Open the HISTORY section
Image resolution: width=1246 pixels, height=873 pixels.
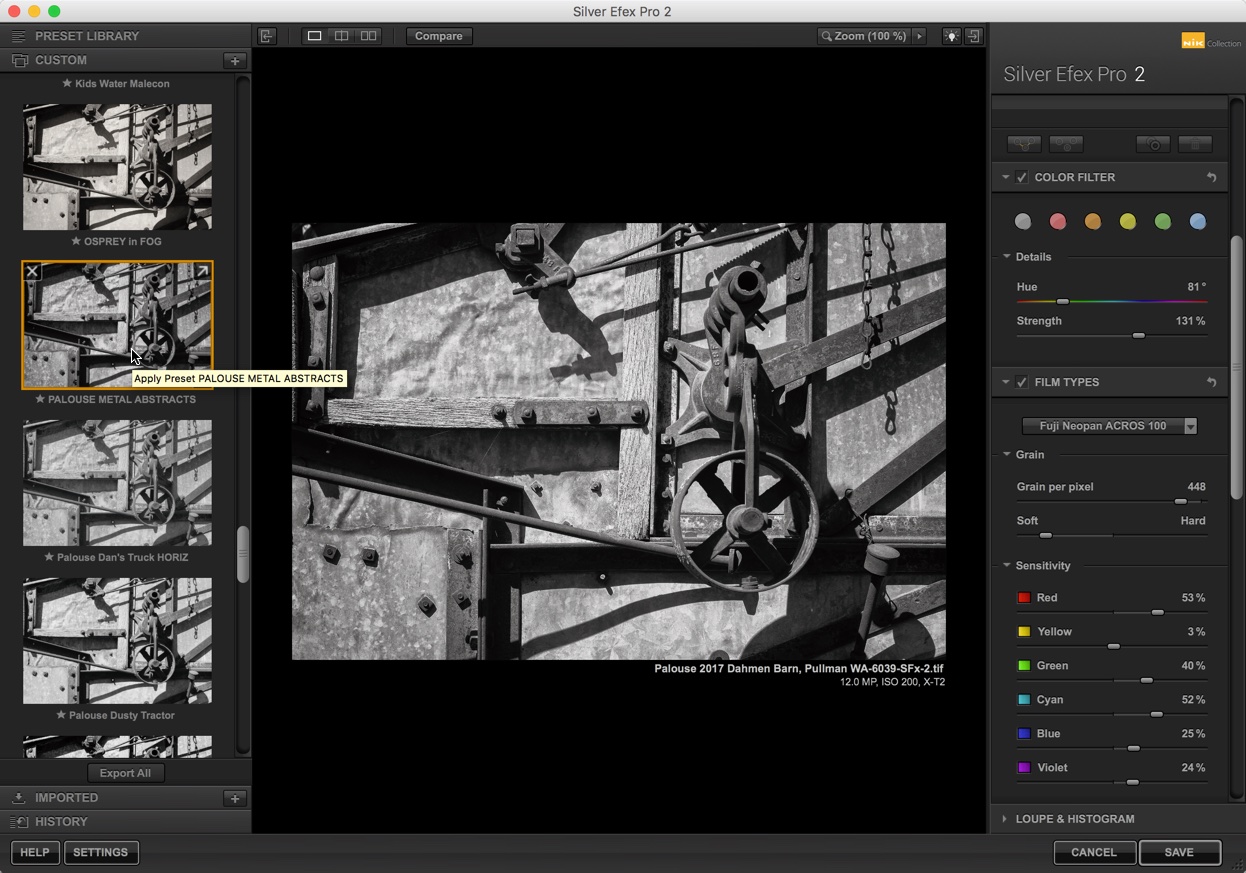coord(61,822)
